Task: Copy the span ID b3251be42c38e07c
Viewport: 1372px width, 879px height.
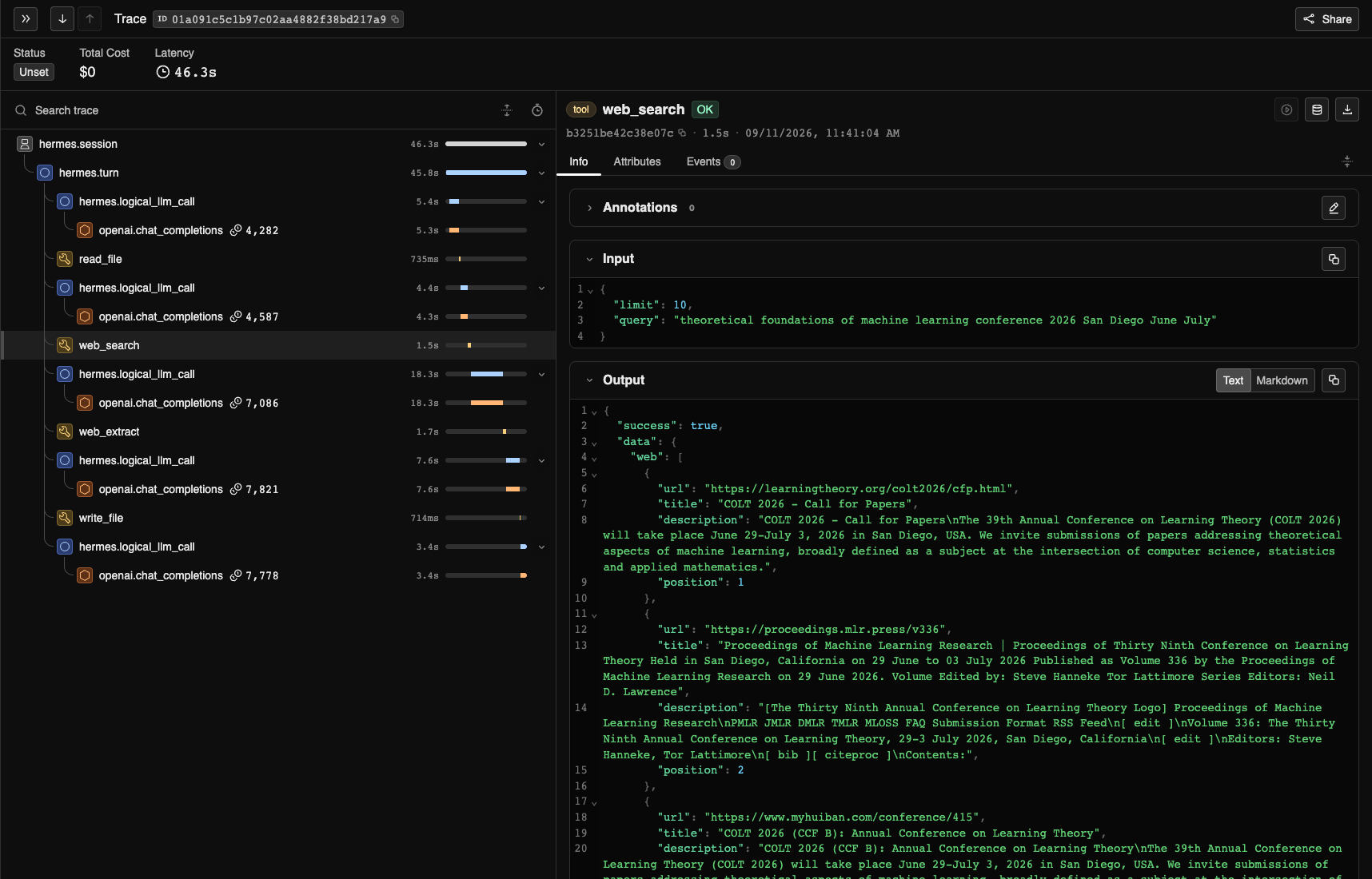Action: 682,133
